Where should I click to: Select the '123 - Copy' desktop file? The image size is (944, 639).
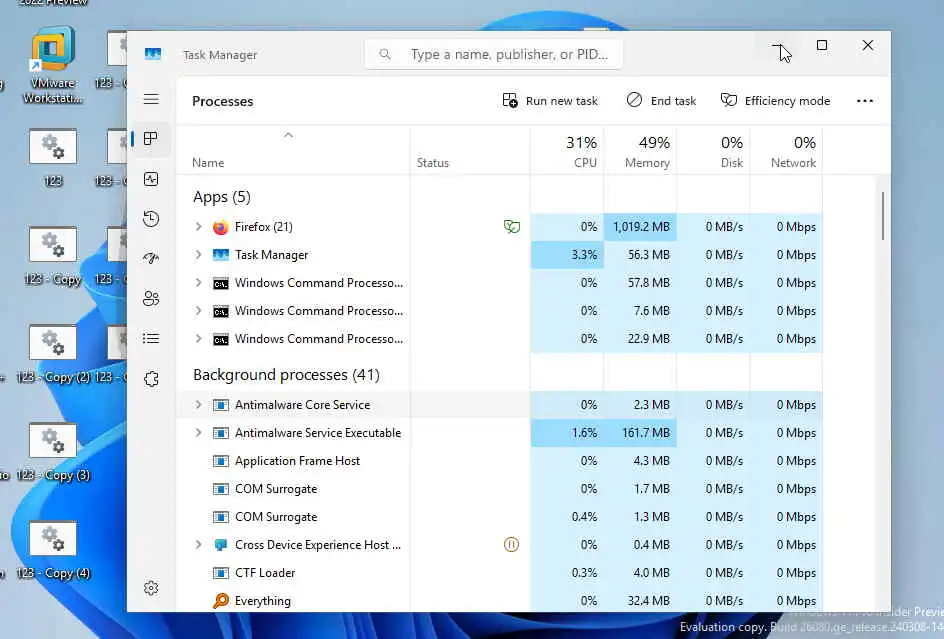tap(53, 255)
